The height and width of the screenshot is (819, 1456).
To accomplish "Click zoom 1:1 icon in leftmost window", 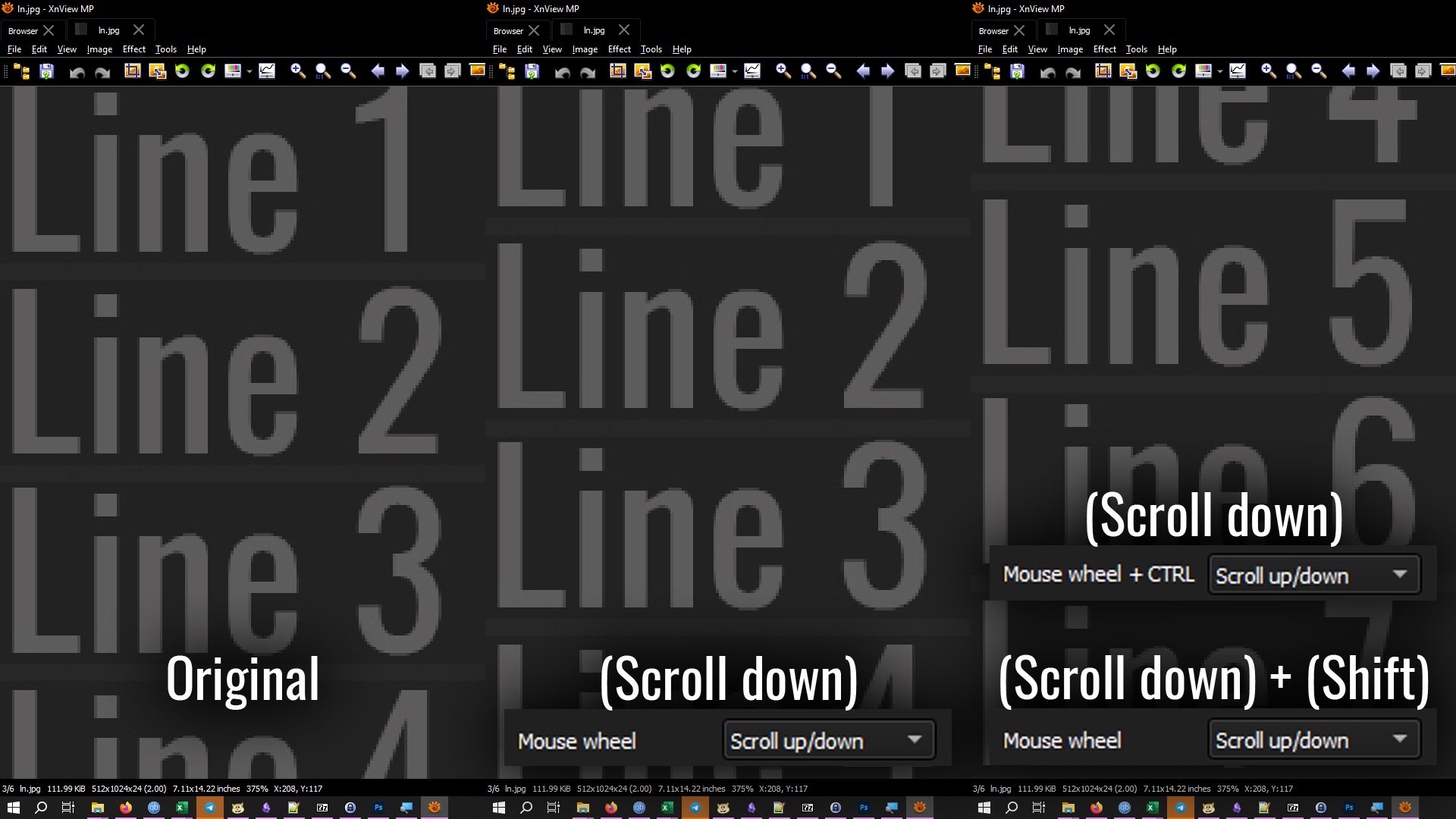I will (x=323, y=71).
